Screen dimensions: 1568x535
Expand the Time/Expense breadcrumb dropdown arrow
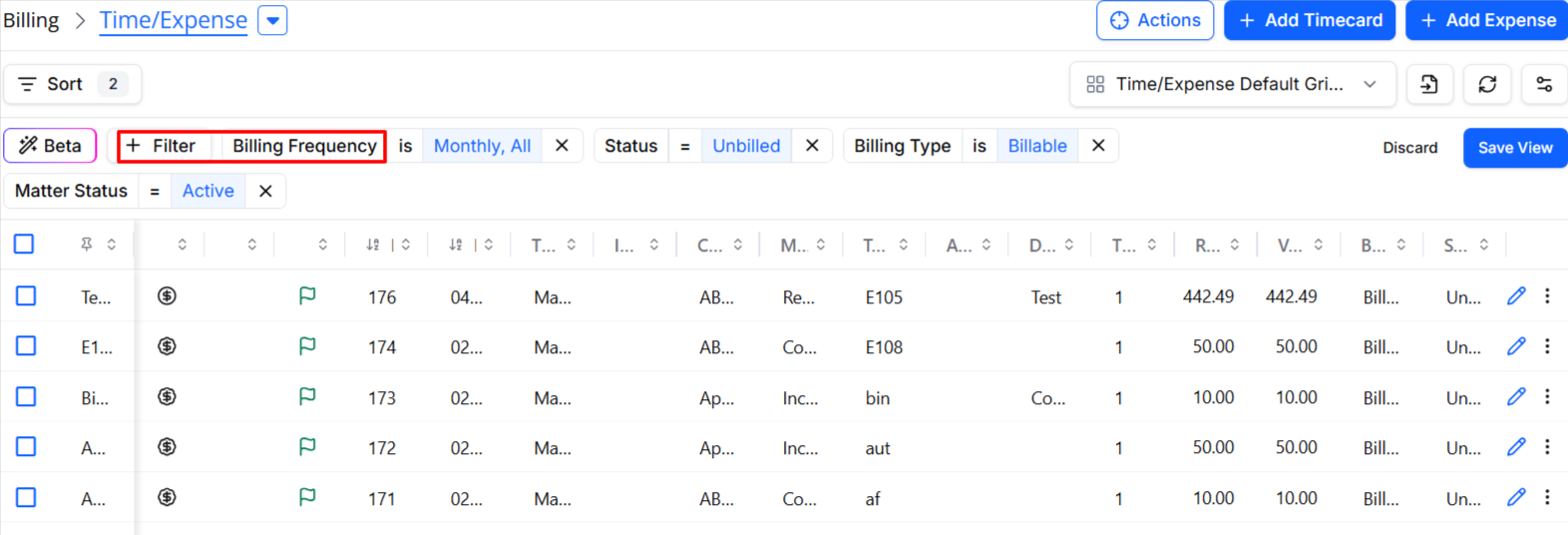pyautogui.click(x=272, y=20)
